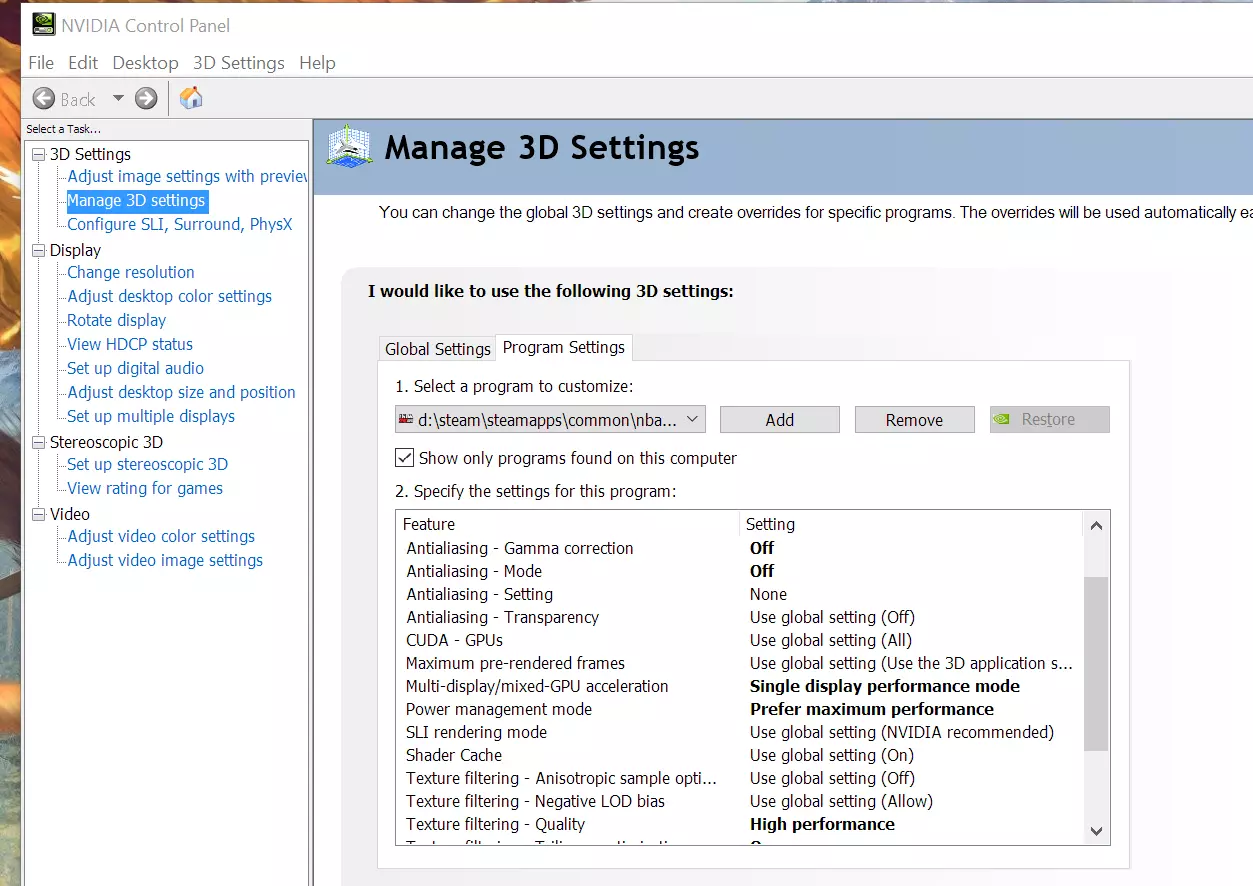The width and height of the screenshot is (1253, 886).
Task: Select Antialiasing - Transparency row
Action: (x=740, y=617)
